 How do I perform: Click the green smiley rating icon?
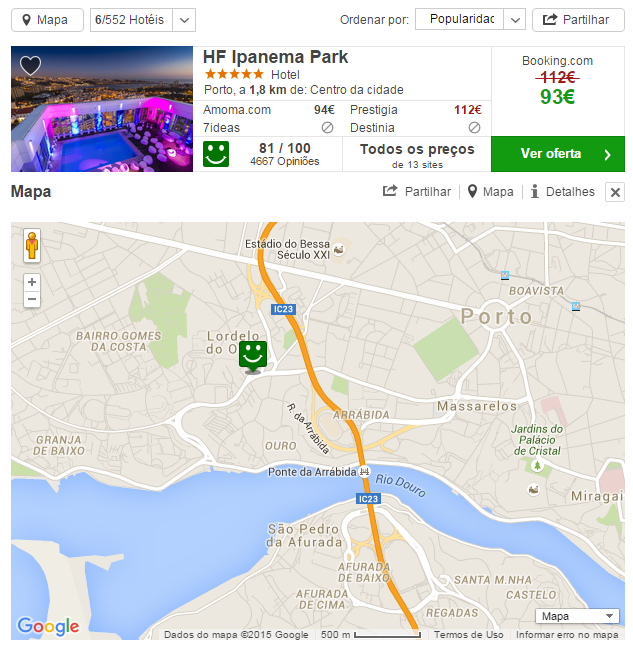point(216,154)
